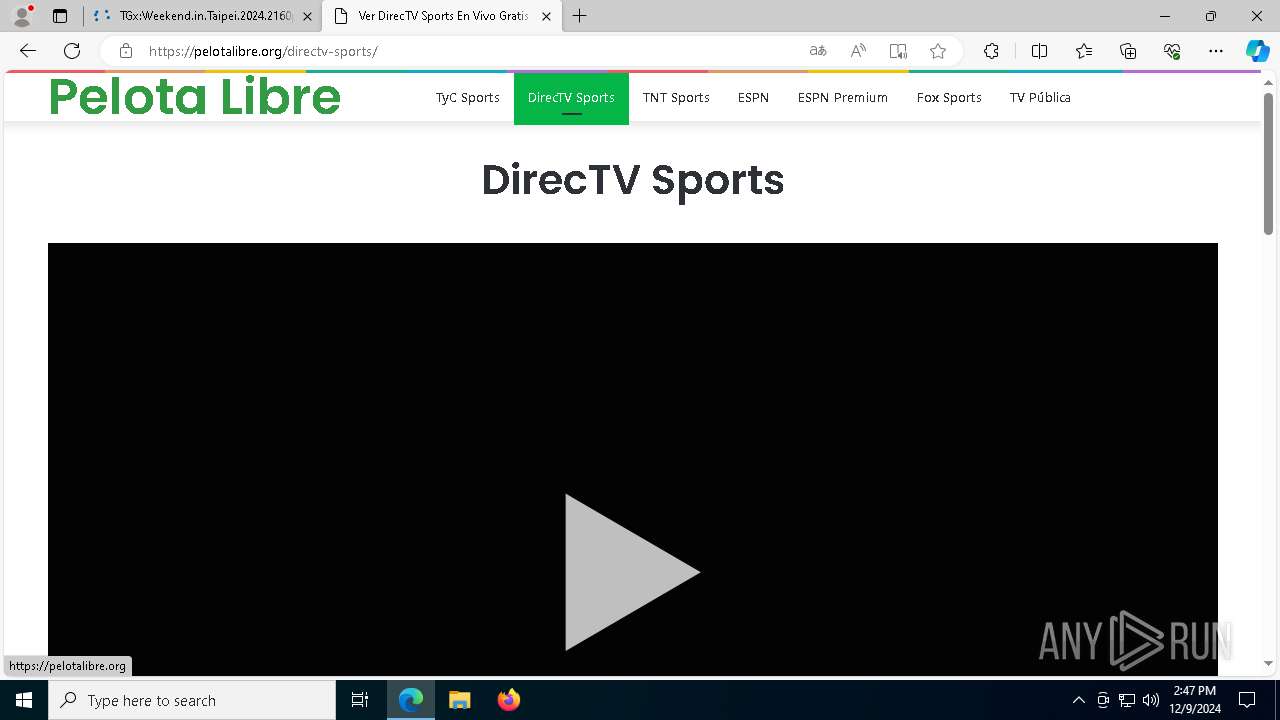Enter Immersive Reader view
The height and width of the screenshot is (720, 1280).
tap(898, 51)
